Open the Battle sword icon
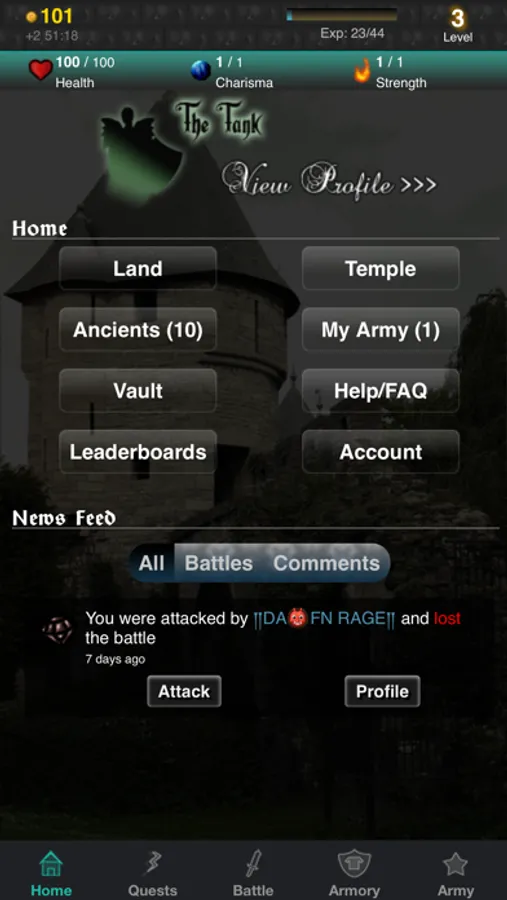The width and height of the screenshot is (507, 900). [x=253, y=864]
